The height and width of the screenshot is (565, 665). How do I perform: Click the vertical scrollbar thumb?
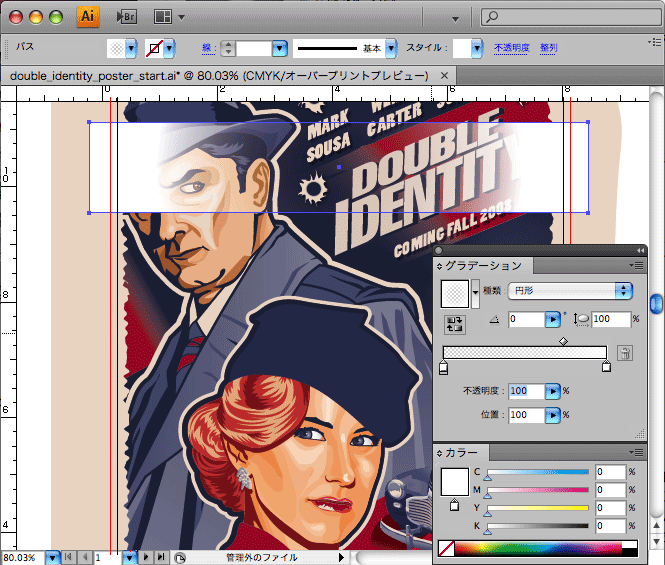656,304
